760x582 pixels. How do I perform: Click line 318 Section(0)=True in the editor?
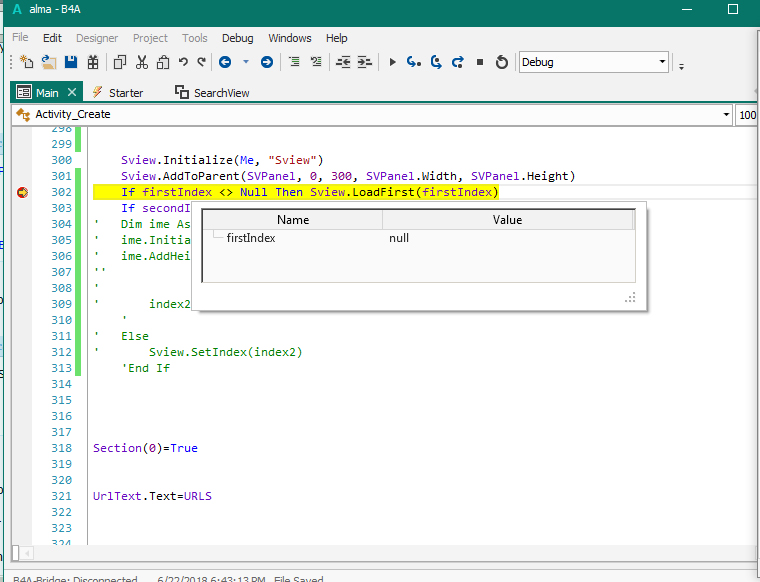coord(145,448)
